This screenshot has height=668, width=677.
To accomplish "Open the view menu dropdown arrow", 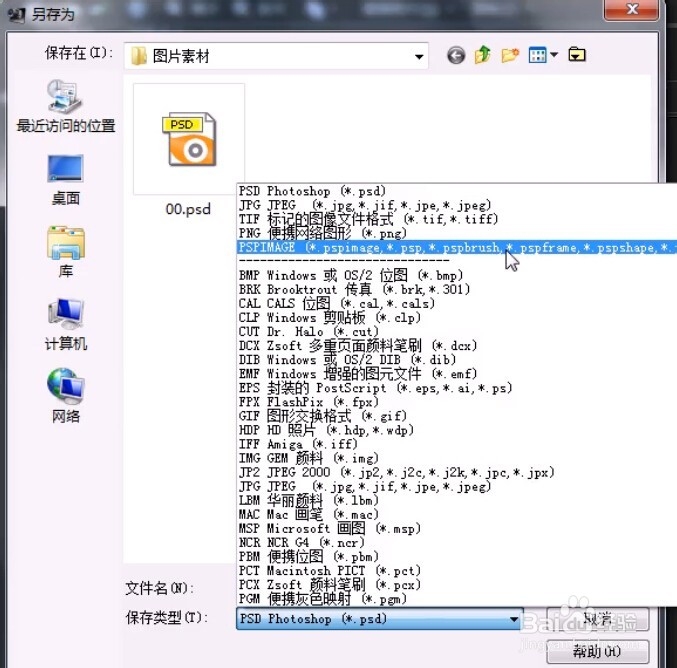I will pyautogui.click(x=554, y=55).
